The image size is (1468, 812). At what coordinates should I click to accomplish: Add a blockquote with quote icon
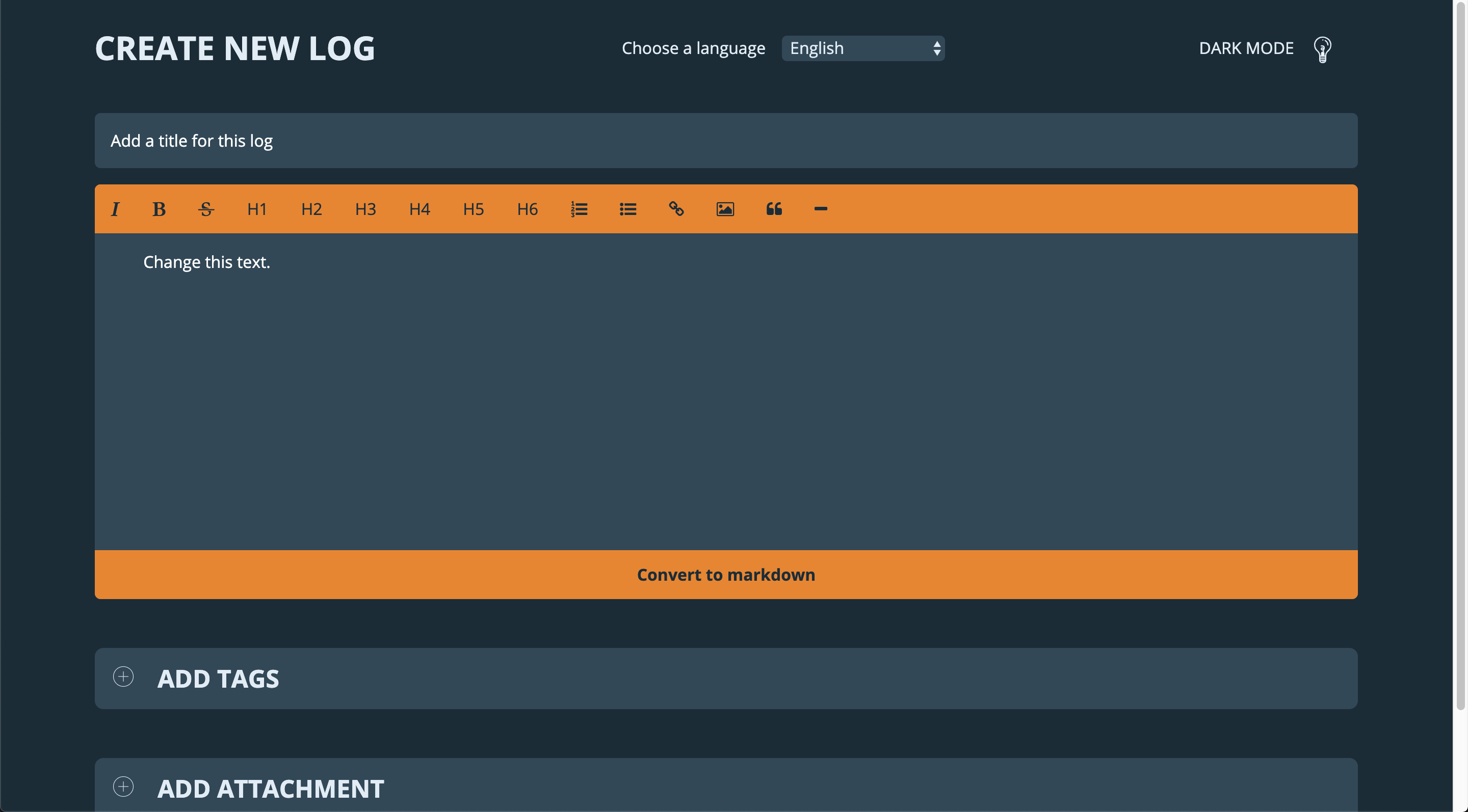point(774,209)
